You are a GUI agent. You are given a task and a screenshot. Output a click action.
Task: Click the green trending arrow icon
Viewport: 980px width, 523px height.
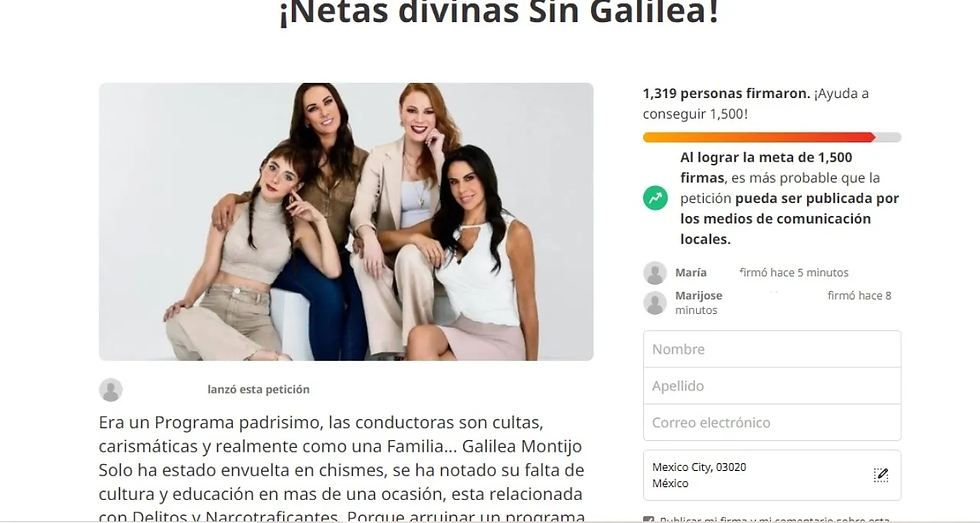(655, 198)
